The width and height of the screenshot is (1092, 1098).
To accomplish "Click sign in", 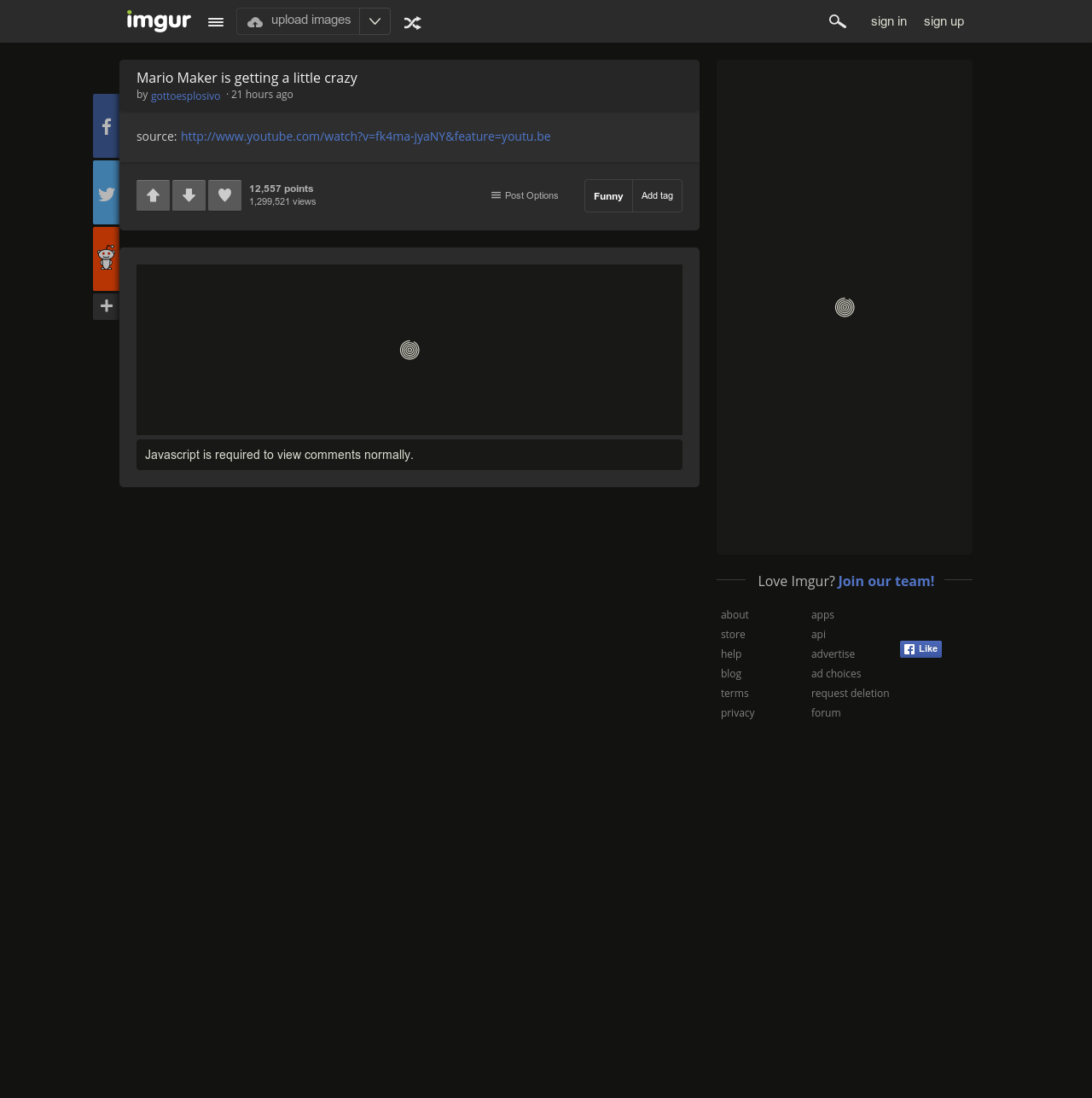I will [x=889, y=21].
